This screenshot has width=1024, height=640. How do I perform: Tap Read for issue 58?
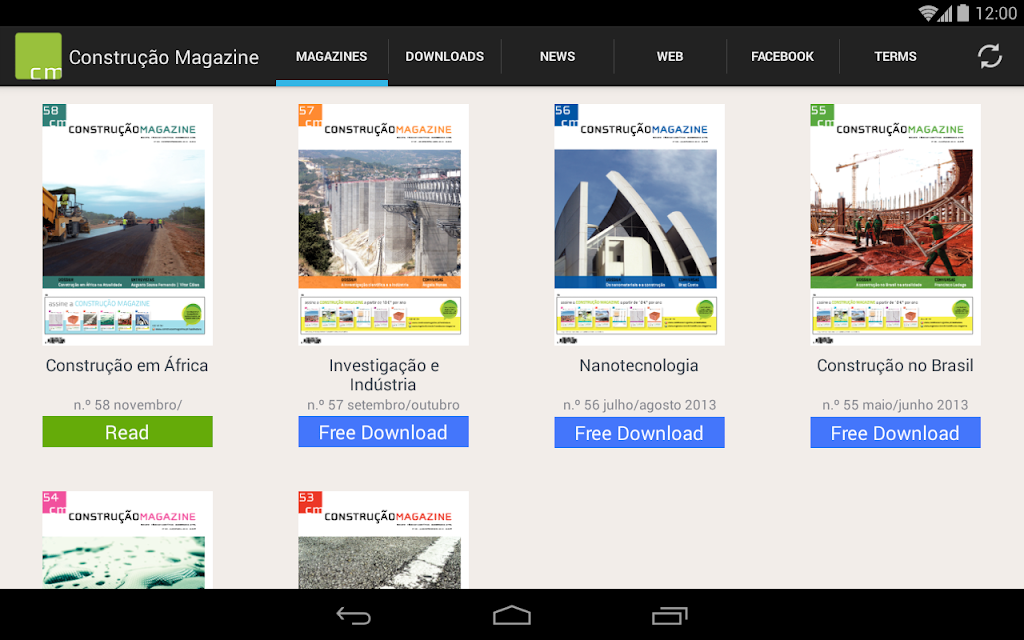coord(127,432)
